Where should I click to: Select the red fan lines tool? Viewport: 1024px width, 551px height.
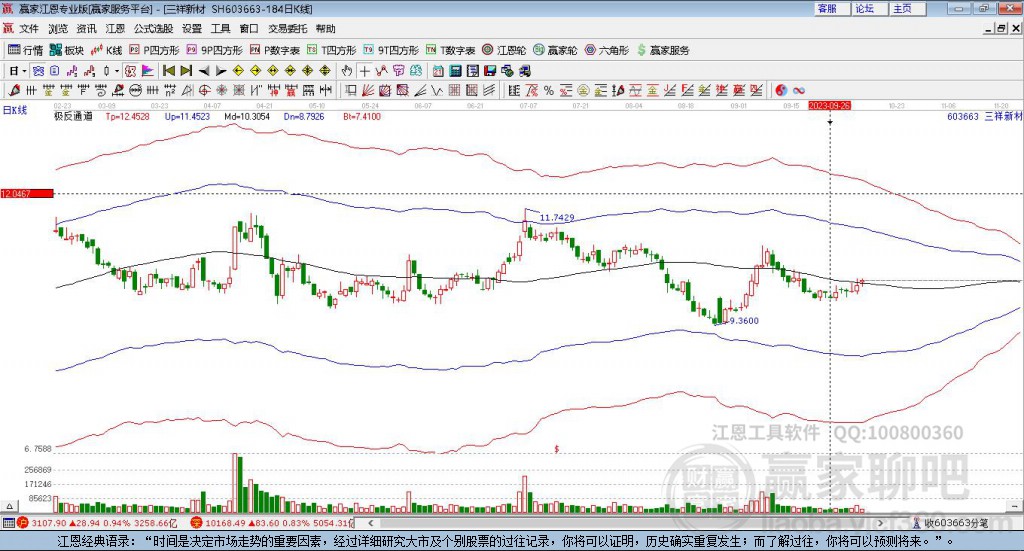click(370, 90)
